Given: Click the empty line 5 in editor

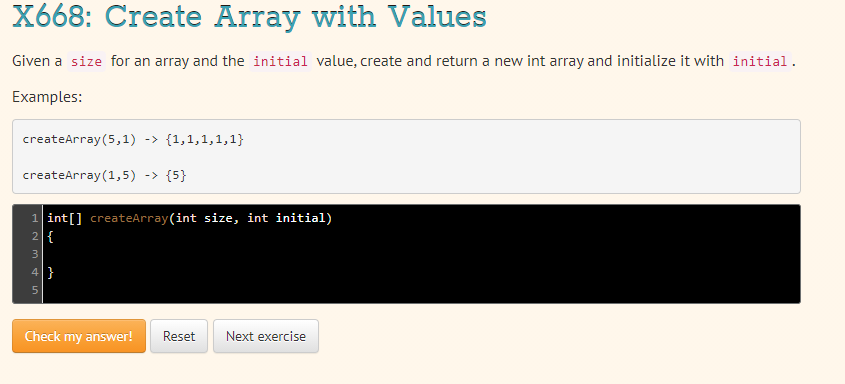Looking at the screenshot, I should [421, 290].
